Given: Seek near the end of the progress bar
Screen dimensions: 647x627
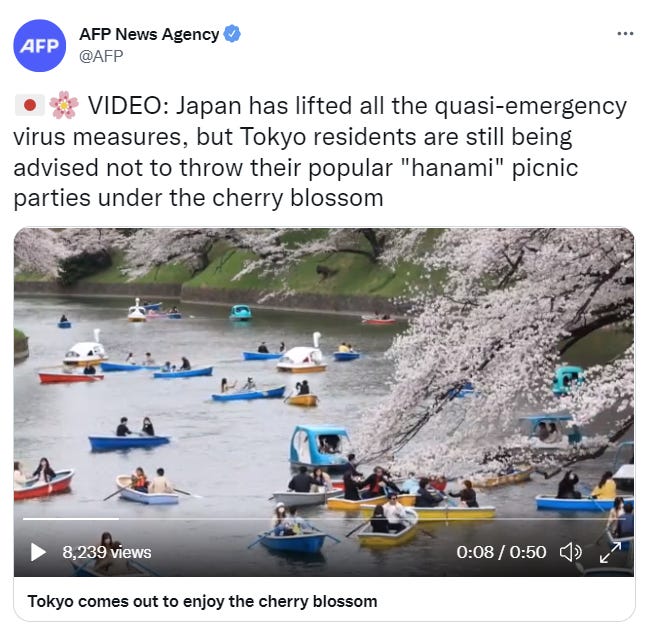Looking at the screenshot, I should tap(611, 519).
